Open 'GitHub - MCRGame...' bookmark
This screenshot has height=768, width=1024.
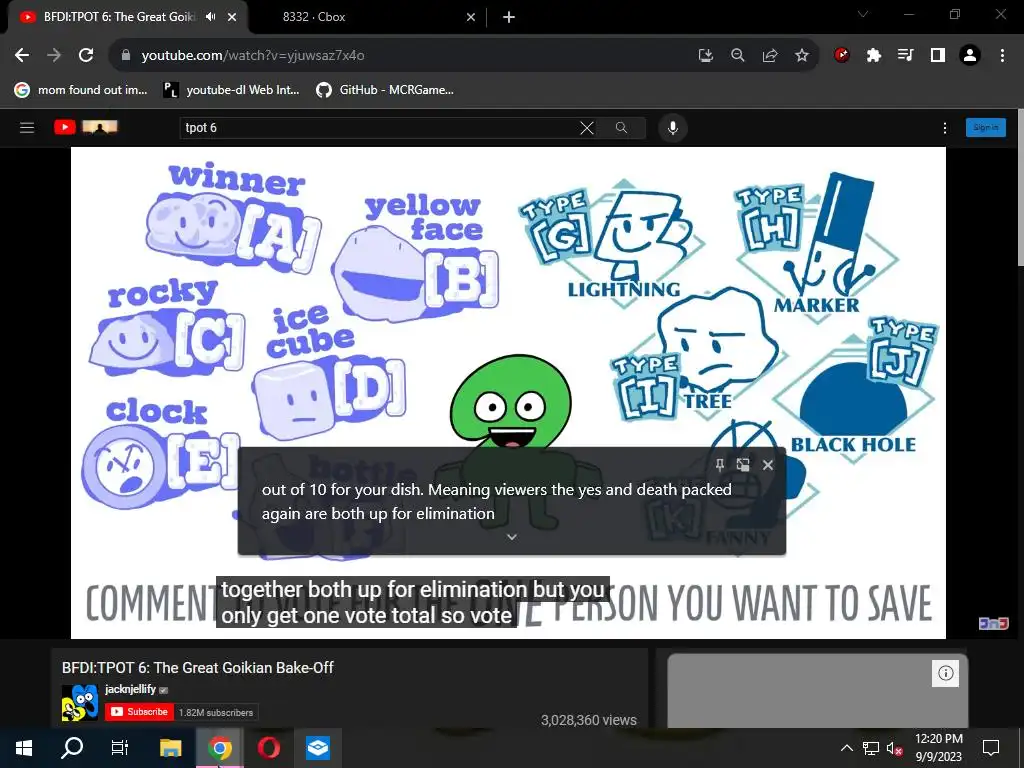pos(385,90)
